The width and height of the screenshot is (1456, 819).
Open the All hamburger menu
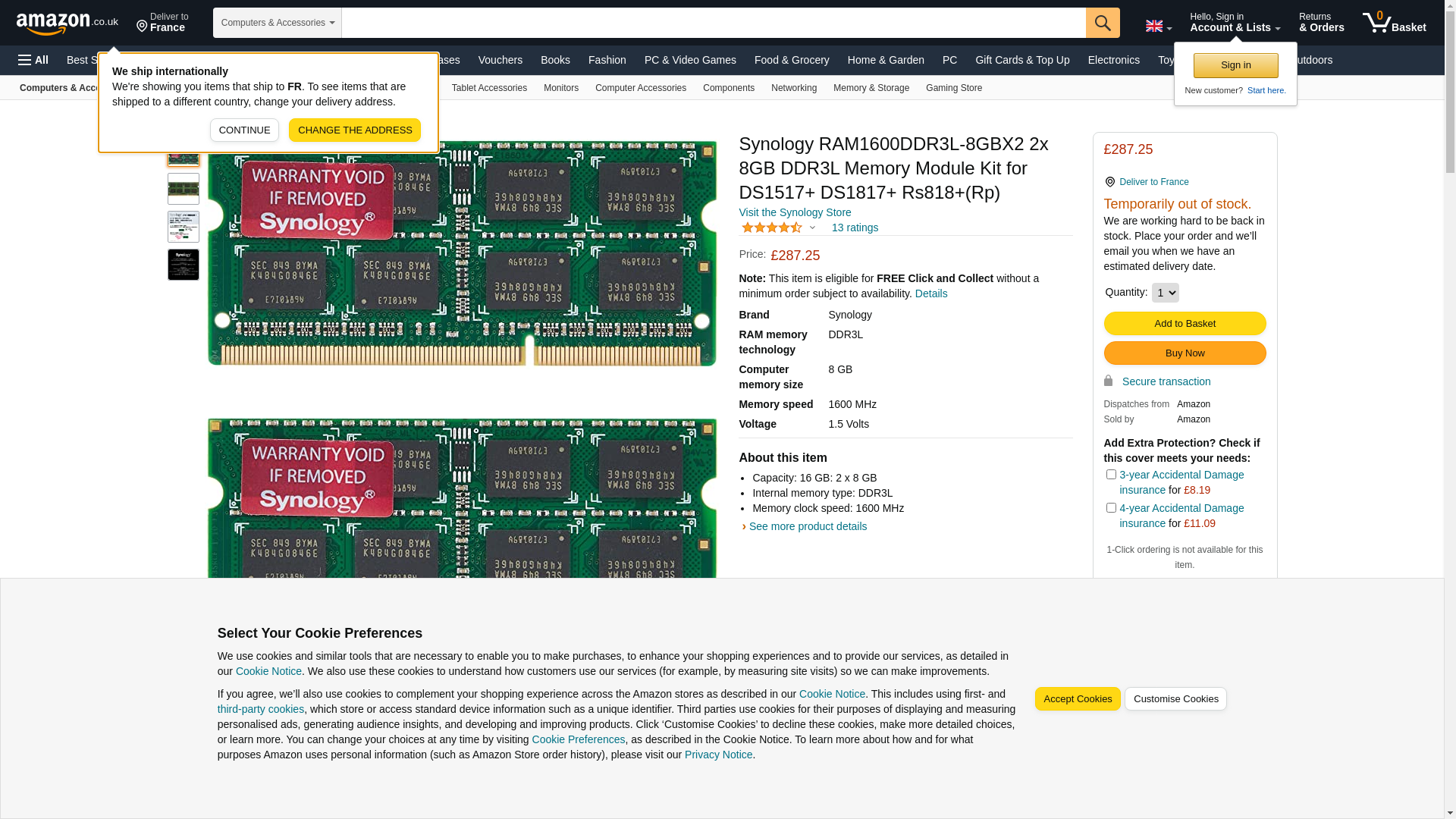pos(33,60)
